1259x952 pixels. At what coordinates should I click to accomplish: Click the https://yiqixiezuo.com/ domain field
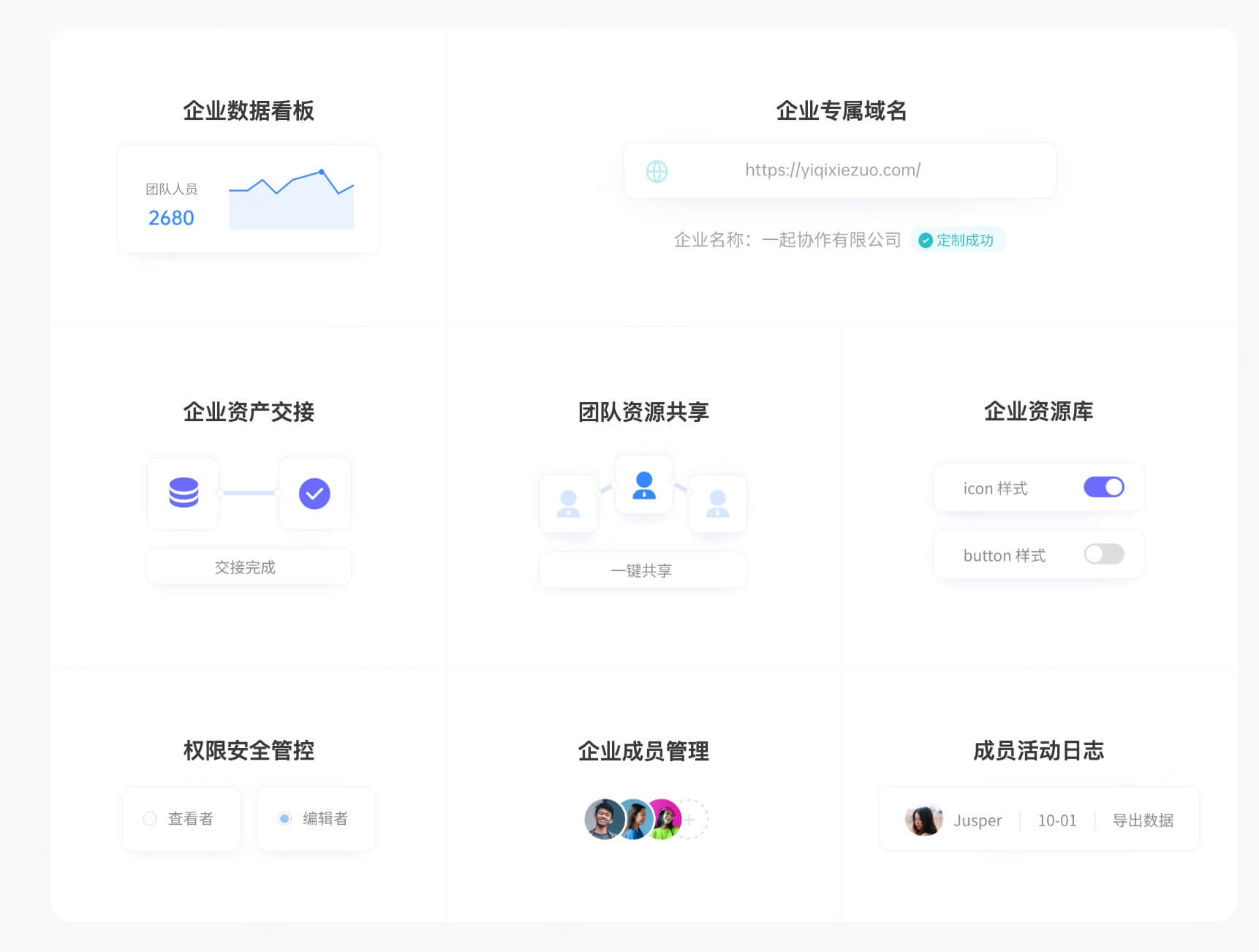[x=839, y=170]
